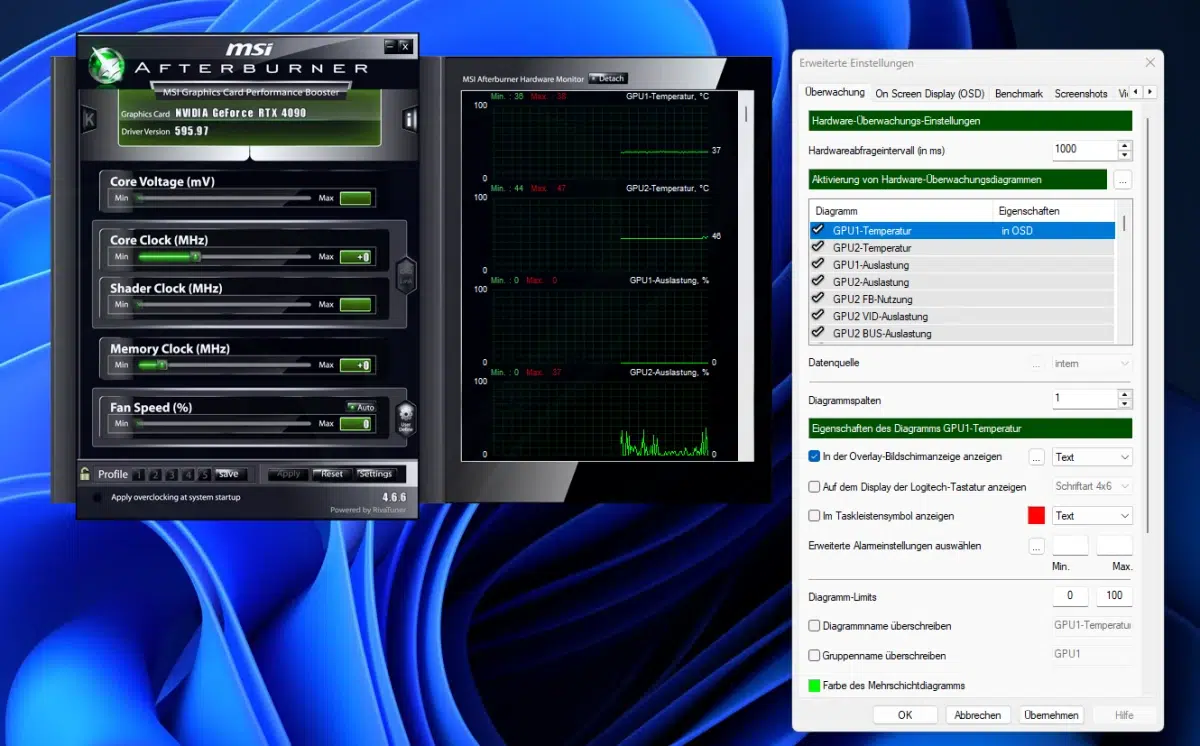
Task: Open the On Screen Display (OSD) tab
Action: [930, 93]
